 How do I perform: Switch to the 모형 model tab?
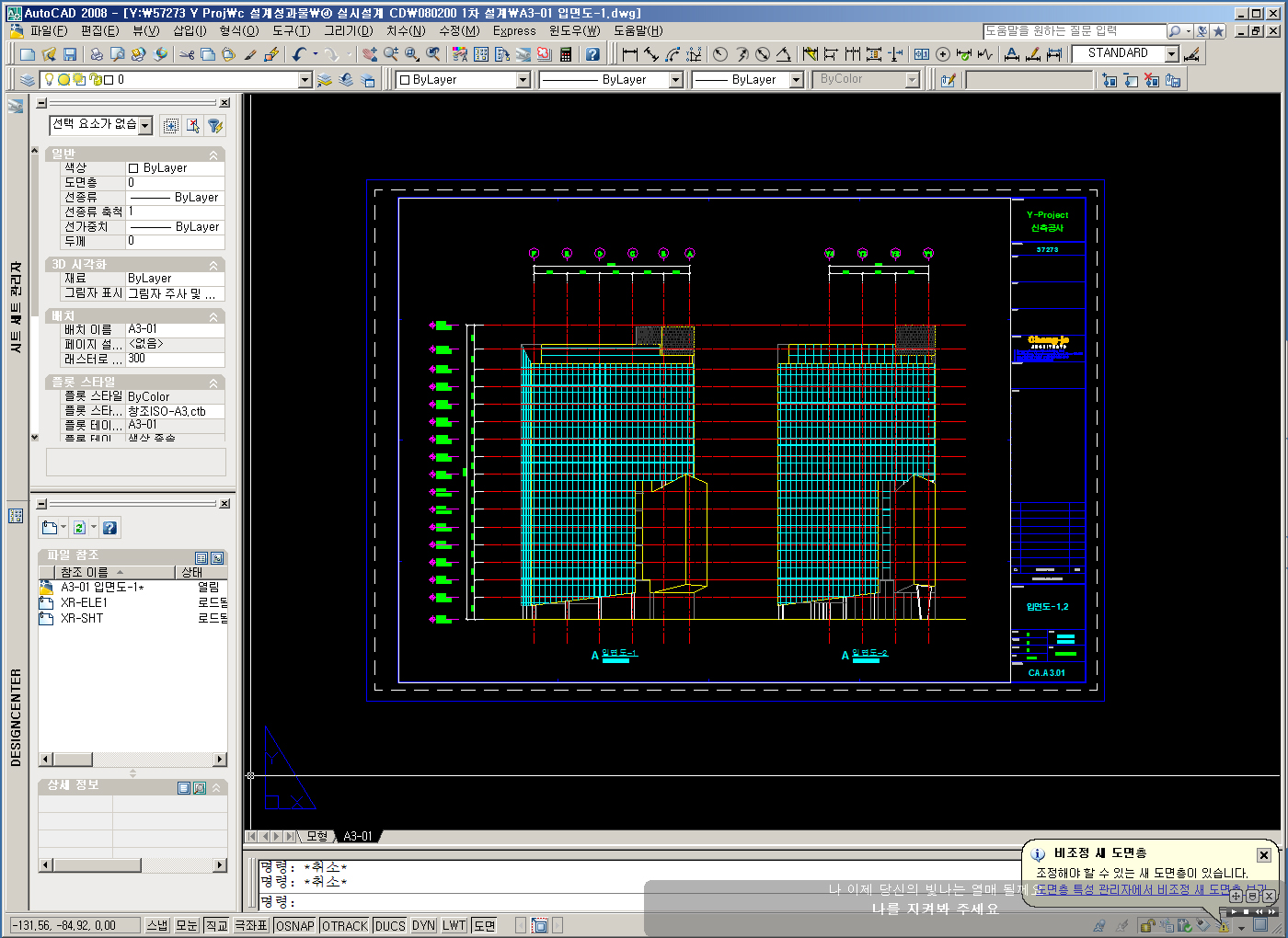(x=317, y=836)
